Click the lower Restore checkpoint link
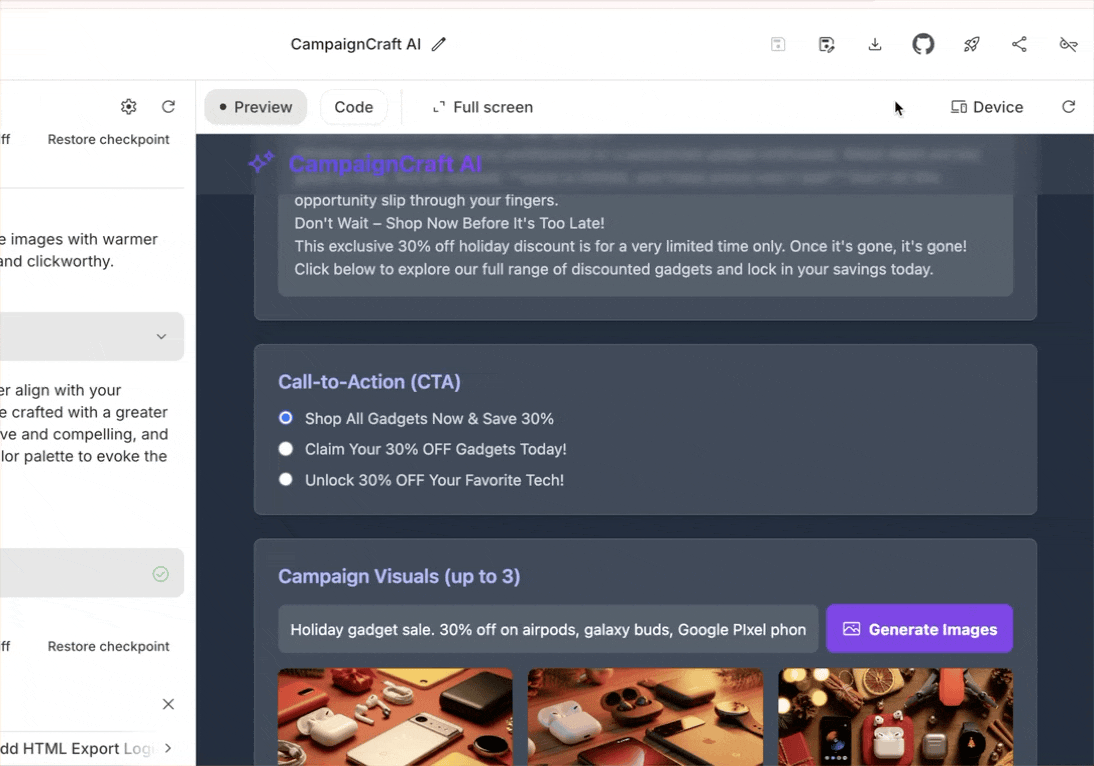Screen dimensions: 1094x766 [108, 646]
